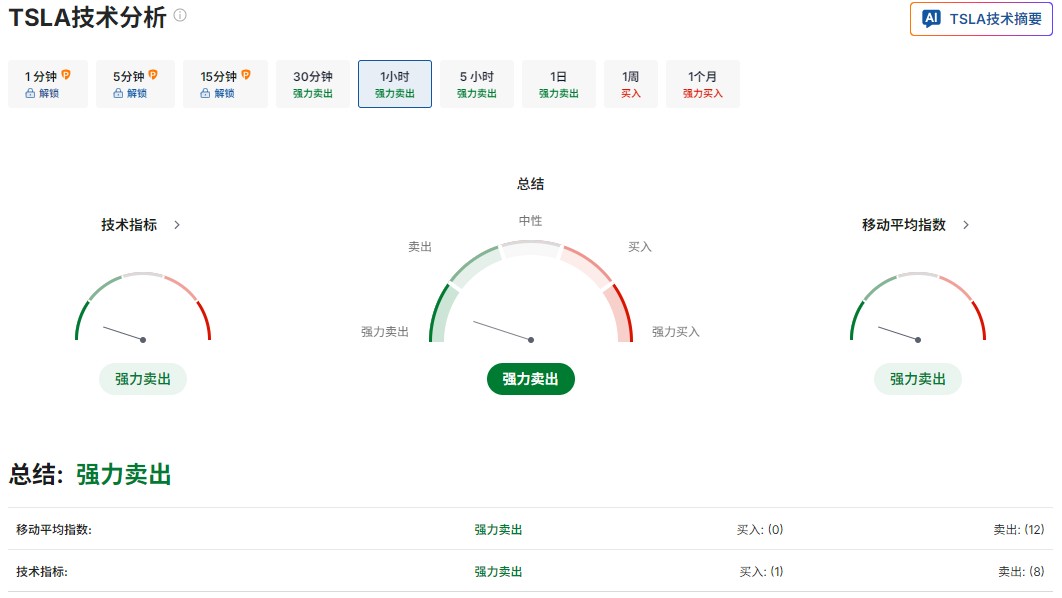Expand the 移动平均指数 section chevron

[965, 225]
